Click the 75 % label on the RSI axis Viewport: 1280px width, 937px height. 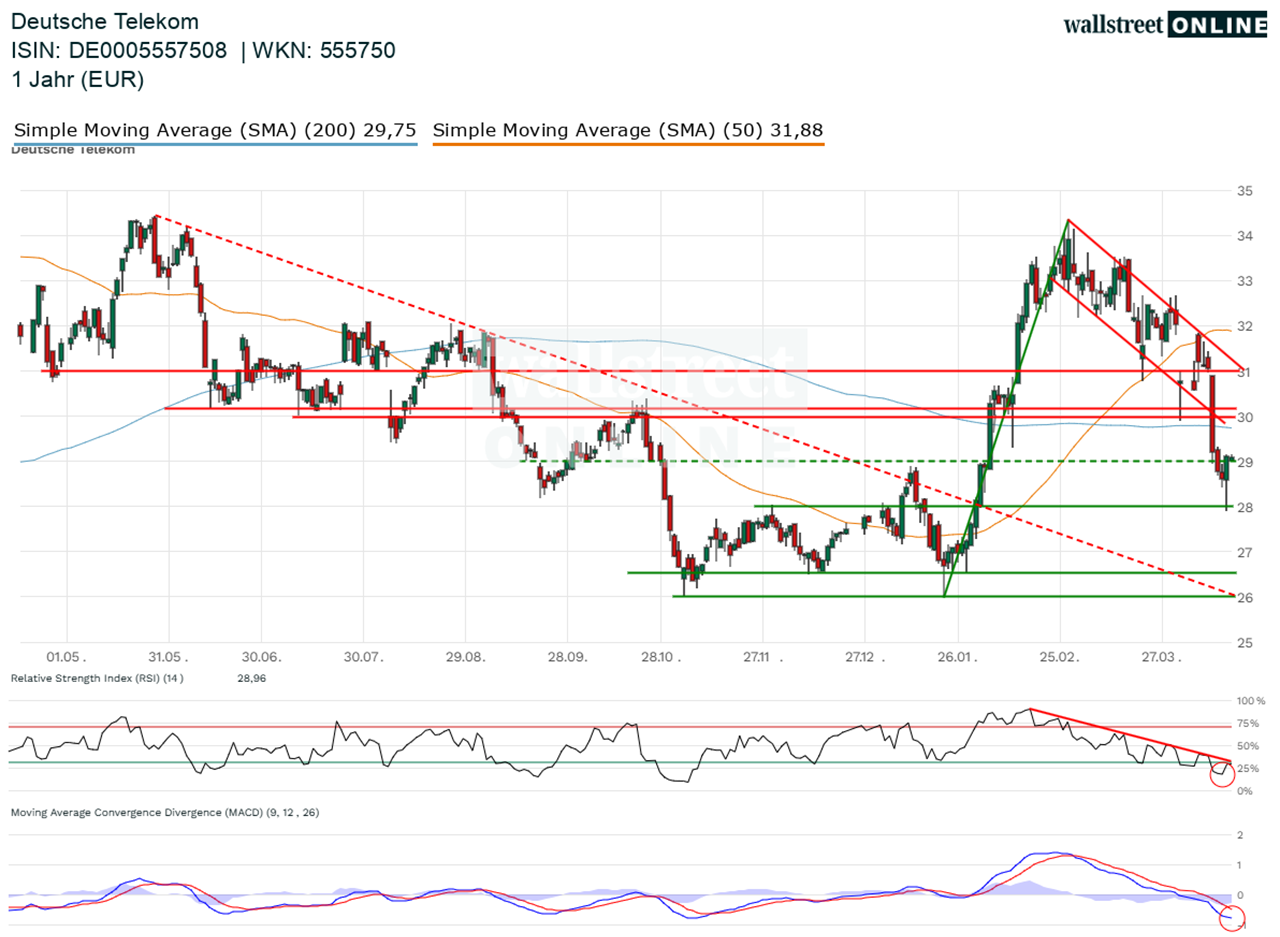pos(1250,724)
